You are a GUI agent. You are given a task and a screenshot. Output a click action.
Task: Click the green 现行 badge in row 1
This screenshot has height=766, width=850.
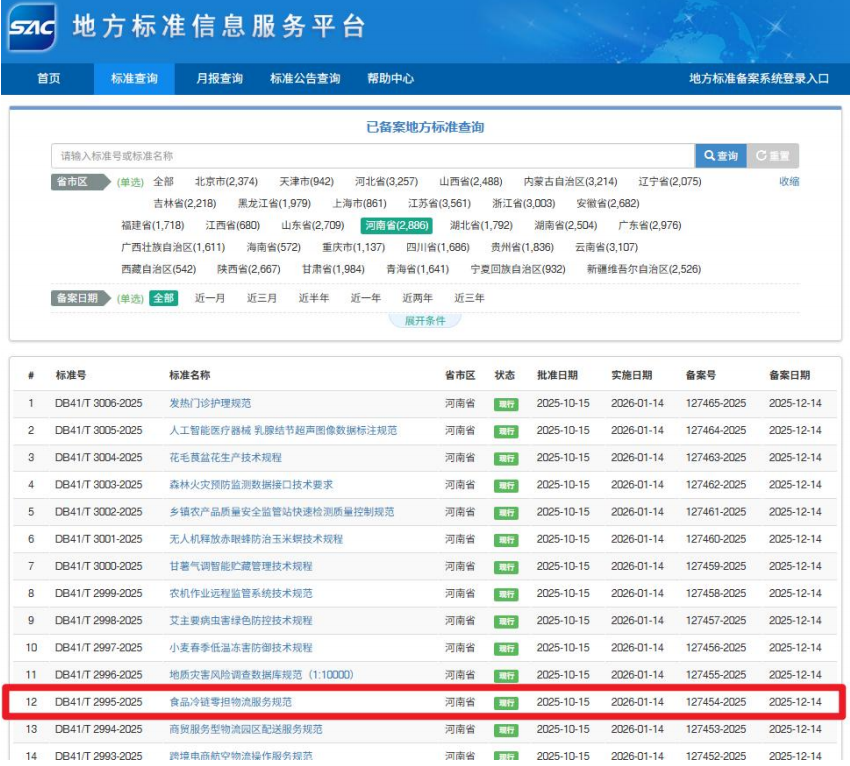506,404
